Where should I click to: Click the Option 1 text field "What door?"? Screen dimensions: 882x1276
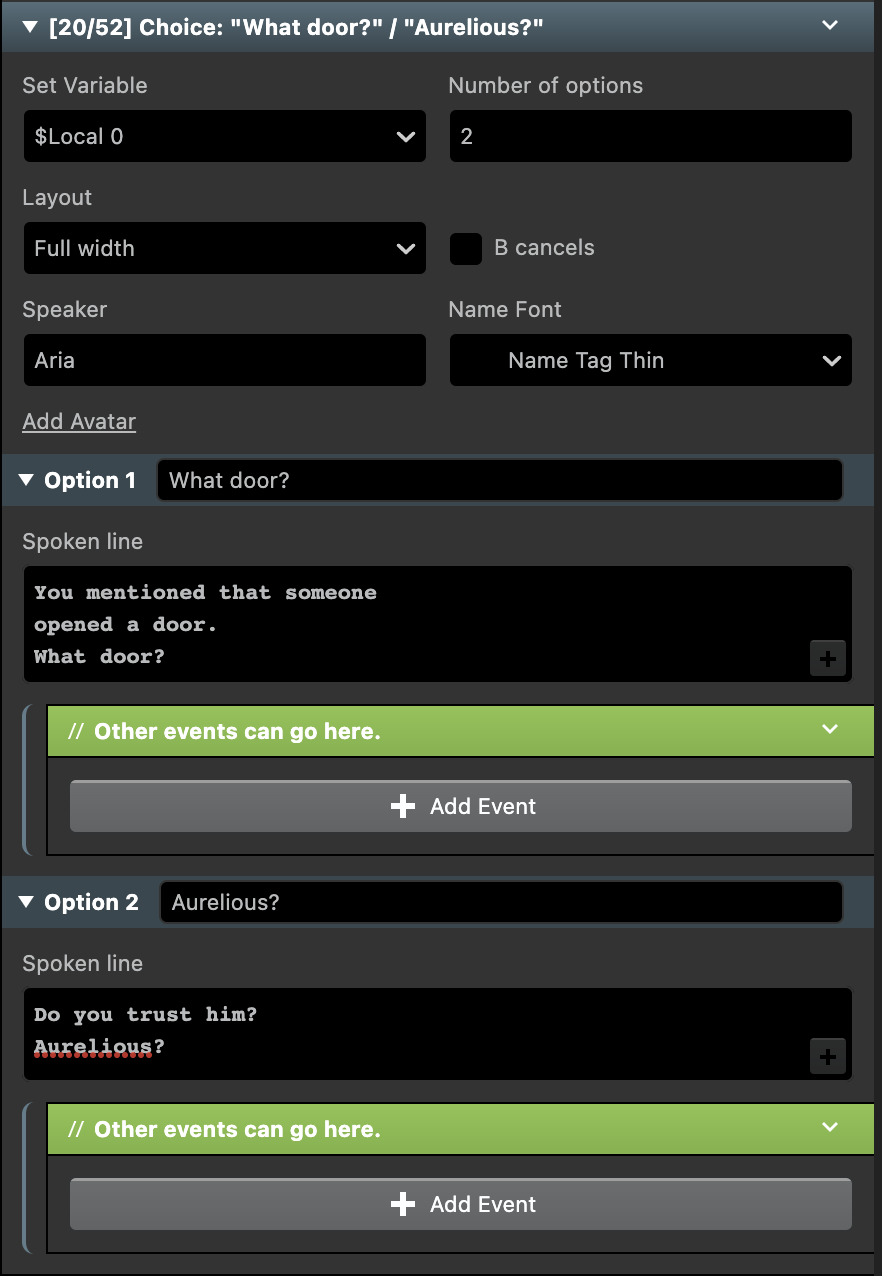point(500,481)
